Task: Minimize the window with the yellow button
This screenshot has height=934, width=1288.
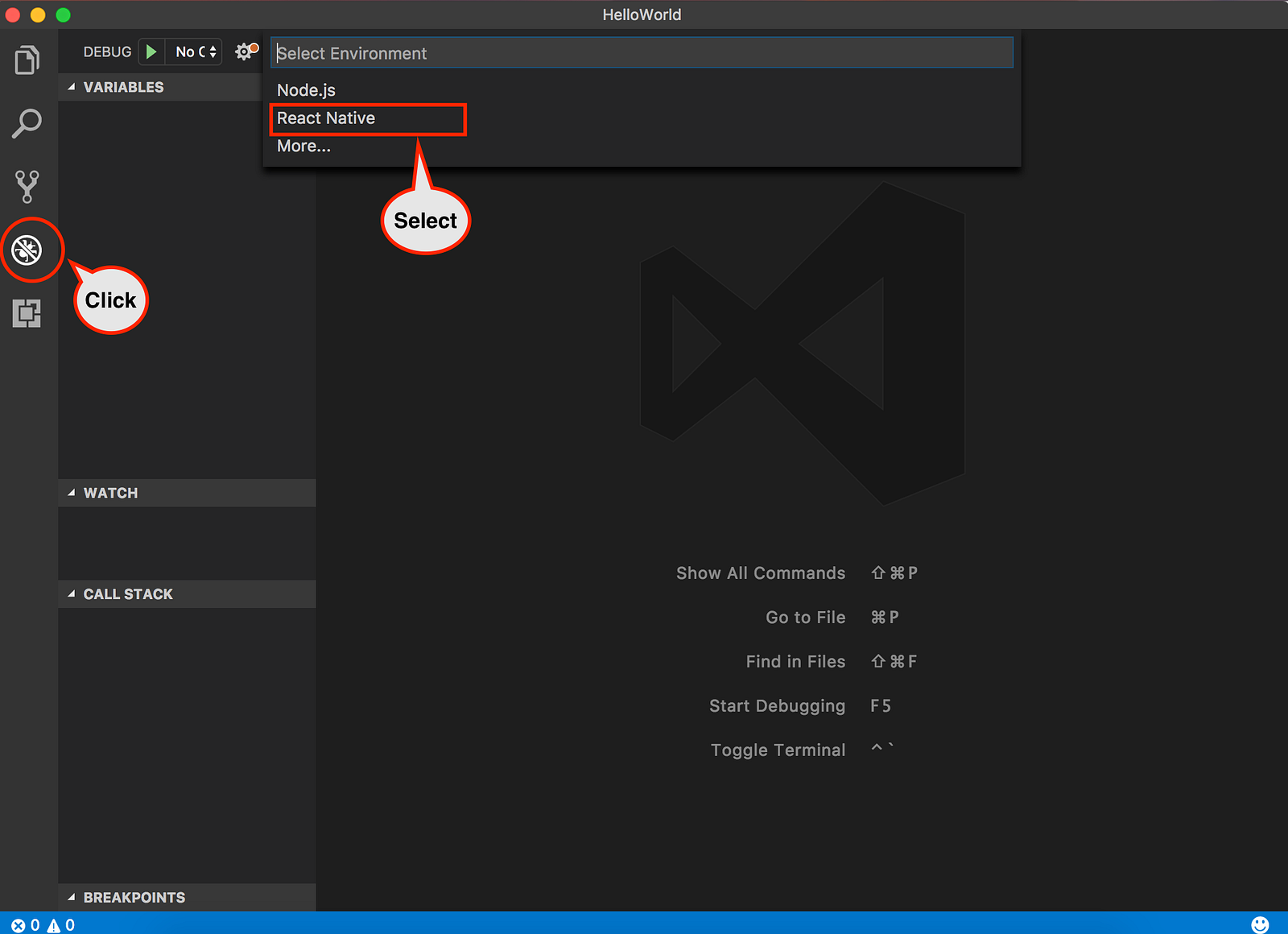Action: (38, 14)
